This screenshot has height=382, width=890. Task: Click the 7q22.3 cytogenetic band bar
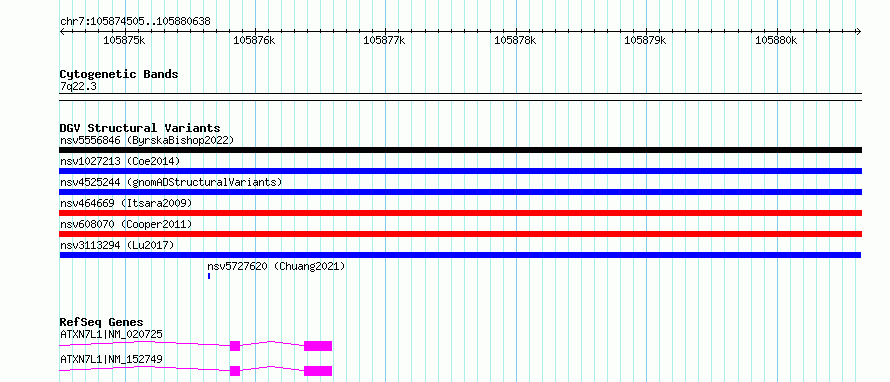tap(460, 97)
